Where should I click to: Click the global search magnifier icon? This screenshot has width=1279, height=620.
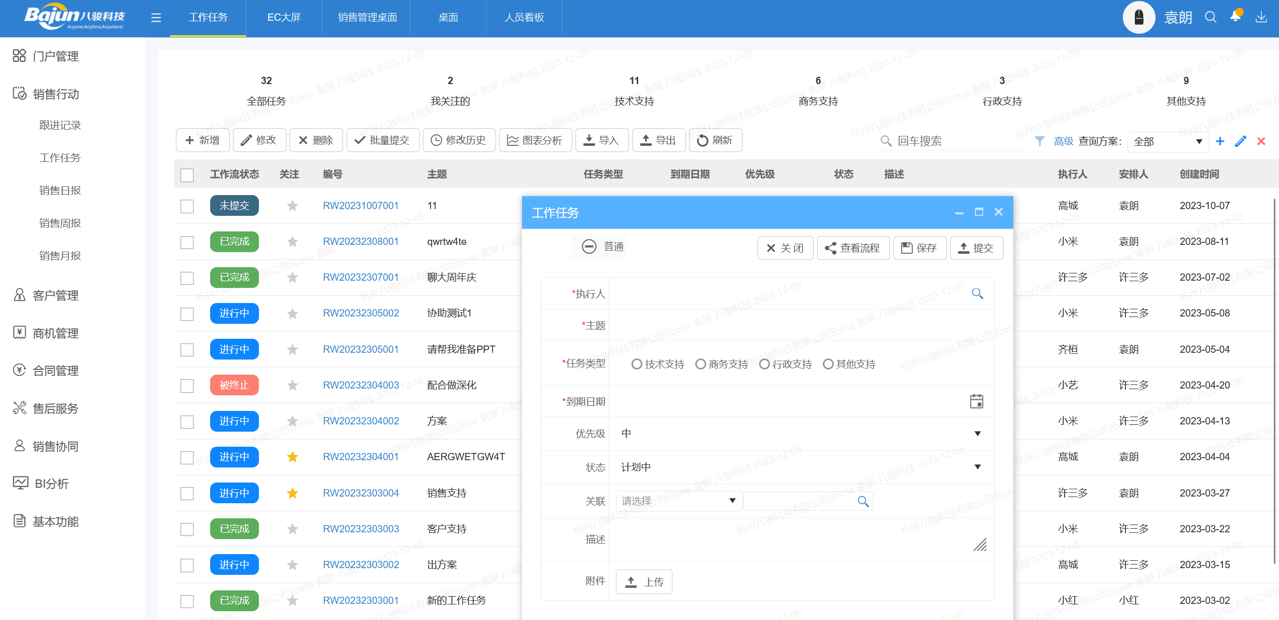point(1211,17)
